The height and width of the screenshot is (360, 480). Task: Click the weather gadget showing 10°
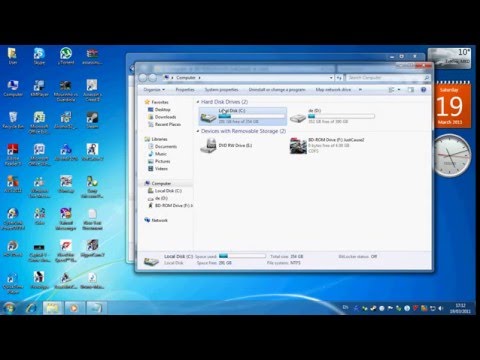(x=449, y=58)
